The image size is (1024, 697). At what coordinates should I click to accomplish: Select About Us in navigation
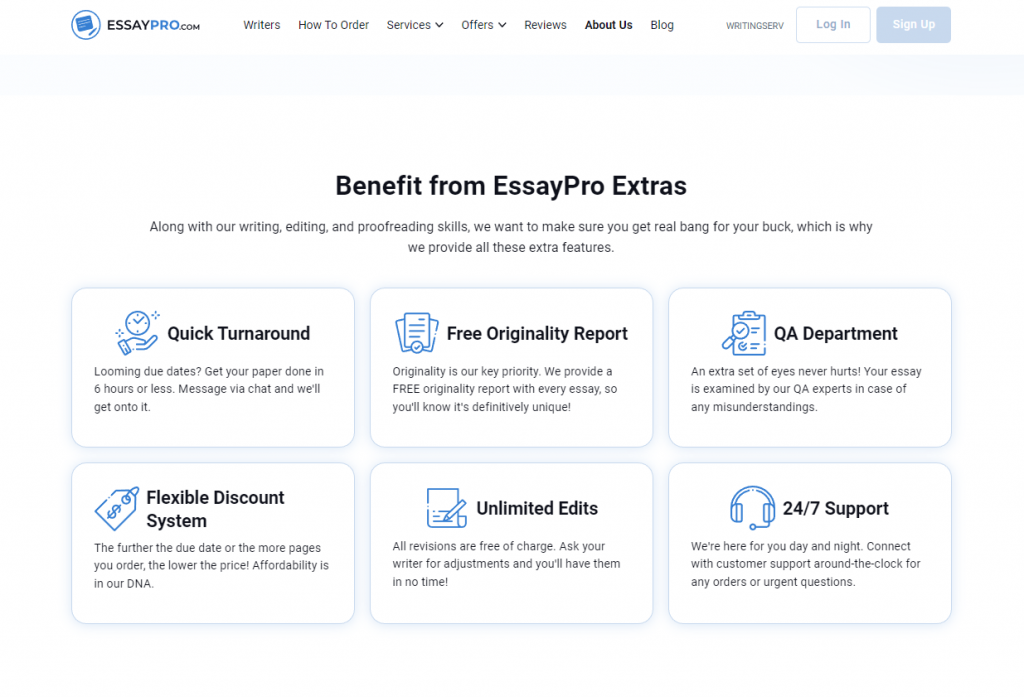click(x=608, y=25)
